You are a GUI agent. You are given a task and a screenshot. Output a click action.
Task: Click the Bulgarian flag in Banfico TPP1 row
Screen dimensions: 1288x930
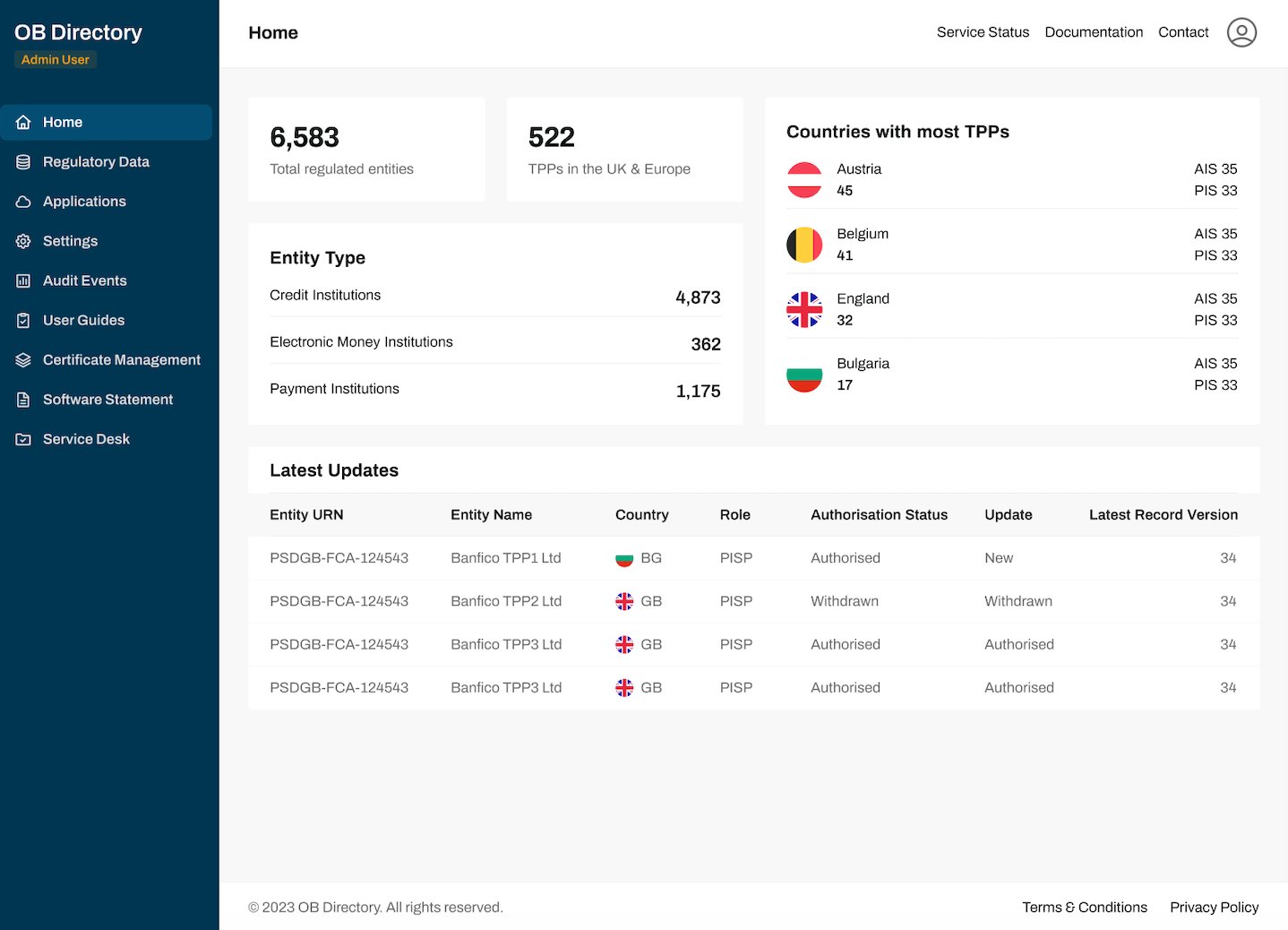[x=624, y=558]
